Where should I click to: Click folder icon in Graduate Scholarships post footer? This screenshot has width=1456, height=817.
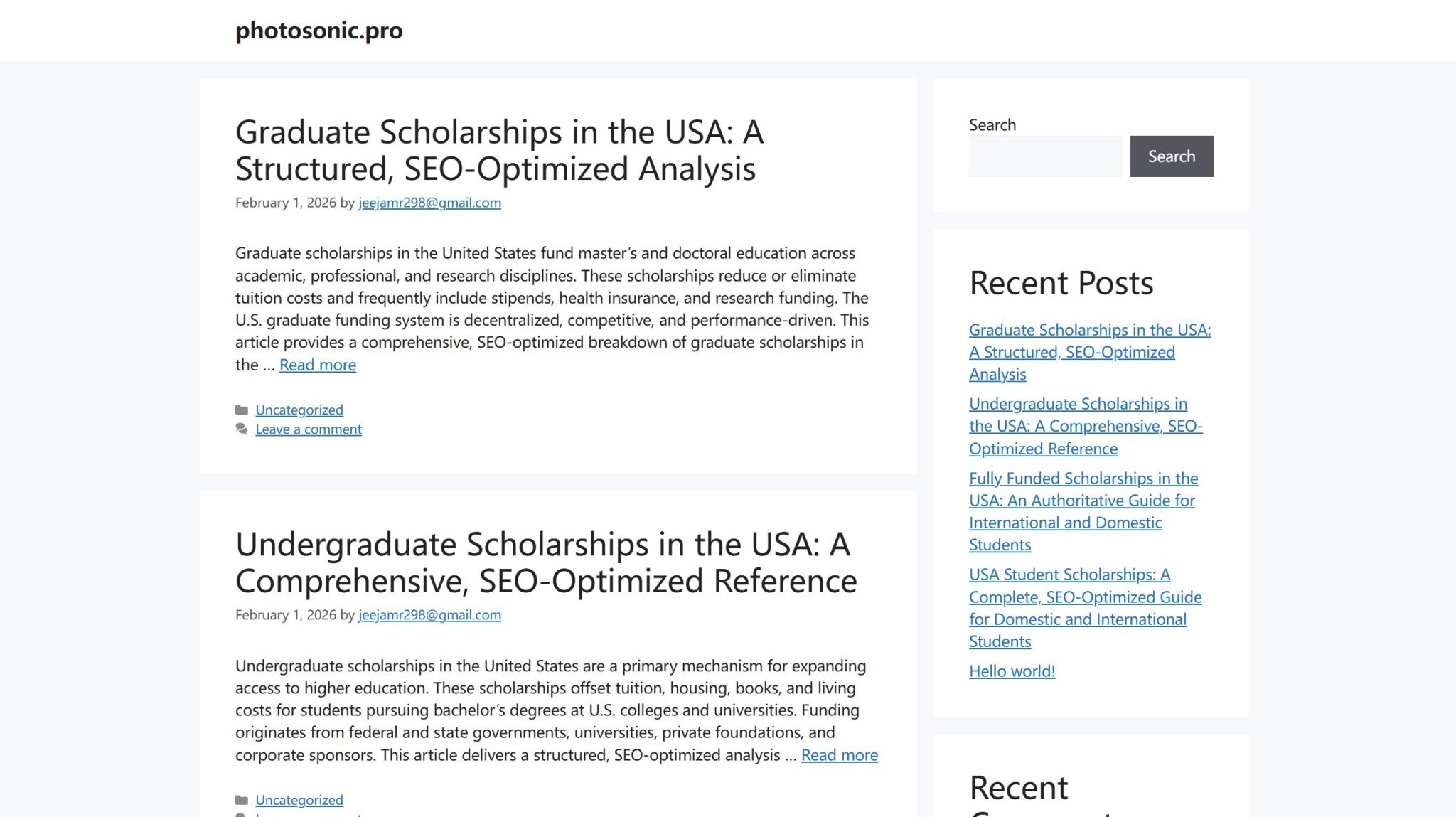[x=242, y=410]
